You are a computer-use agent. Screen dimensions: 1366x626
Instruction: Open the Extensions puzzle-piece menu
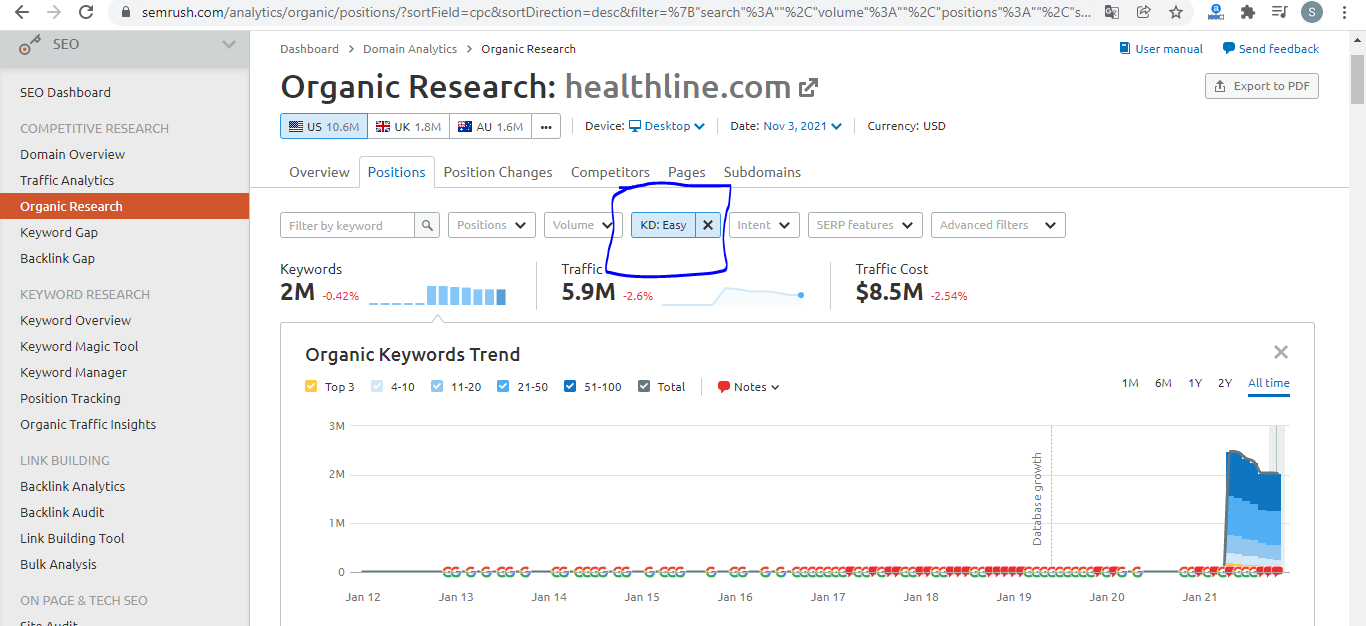(1248, 12)
